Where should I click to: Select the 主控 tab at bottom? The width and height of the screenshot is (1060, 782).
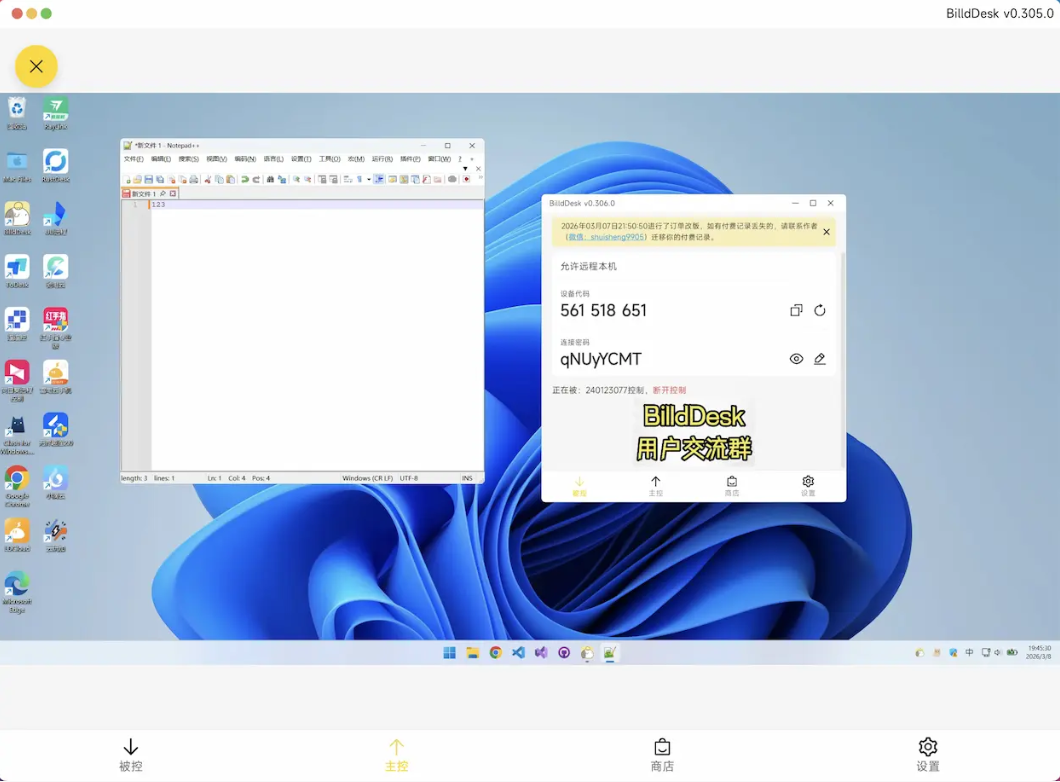coord(397,754)
